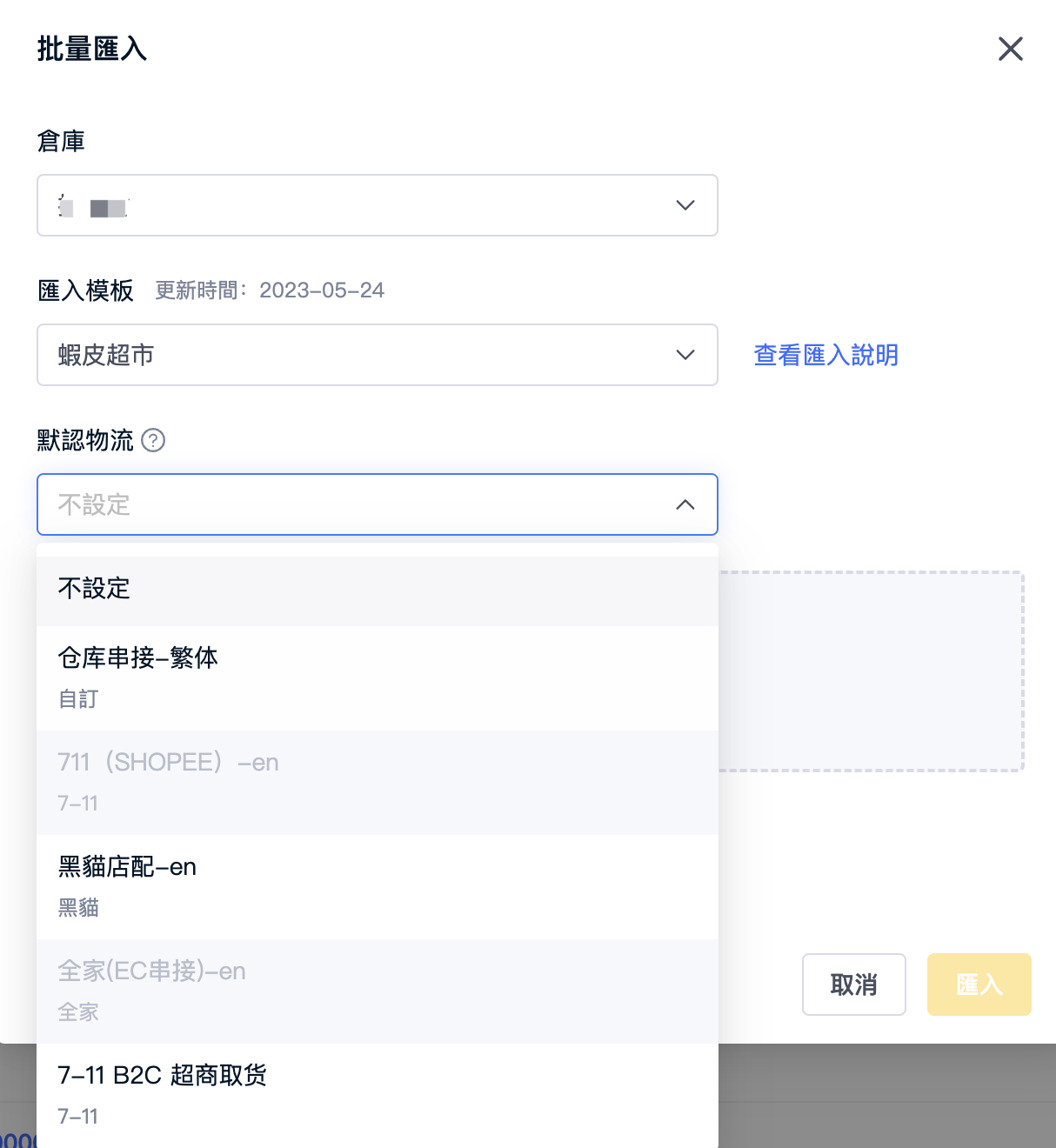1056x1148 pixels.
Task: Select 711 (SHOPEE) -en option
Action: (x=378, y=783)
